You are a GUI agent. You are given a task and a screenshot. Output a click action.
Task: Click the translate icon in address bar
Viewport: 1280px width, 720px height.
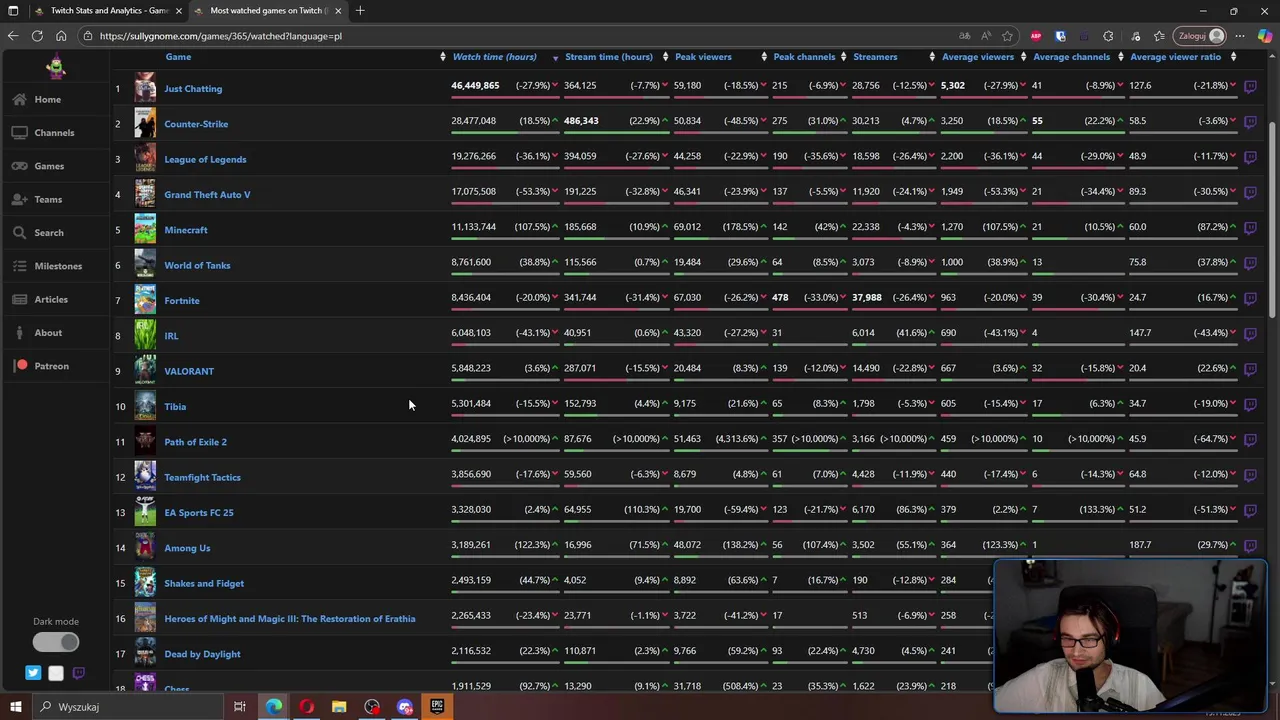coord(964,36)
